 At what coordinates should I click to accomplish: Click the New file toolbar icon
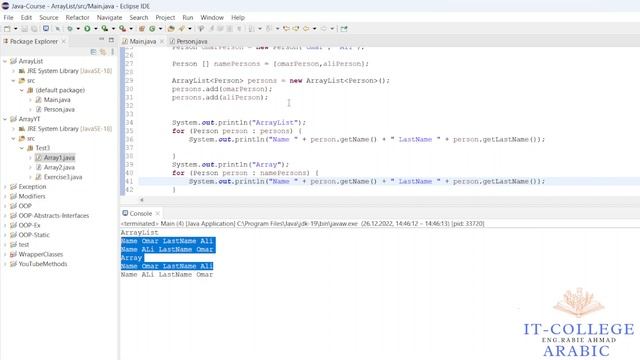pyautogui.click(x=7, y=29)
